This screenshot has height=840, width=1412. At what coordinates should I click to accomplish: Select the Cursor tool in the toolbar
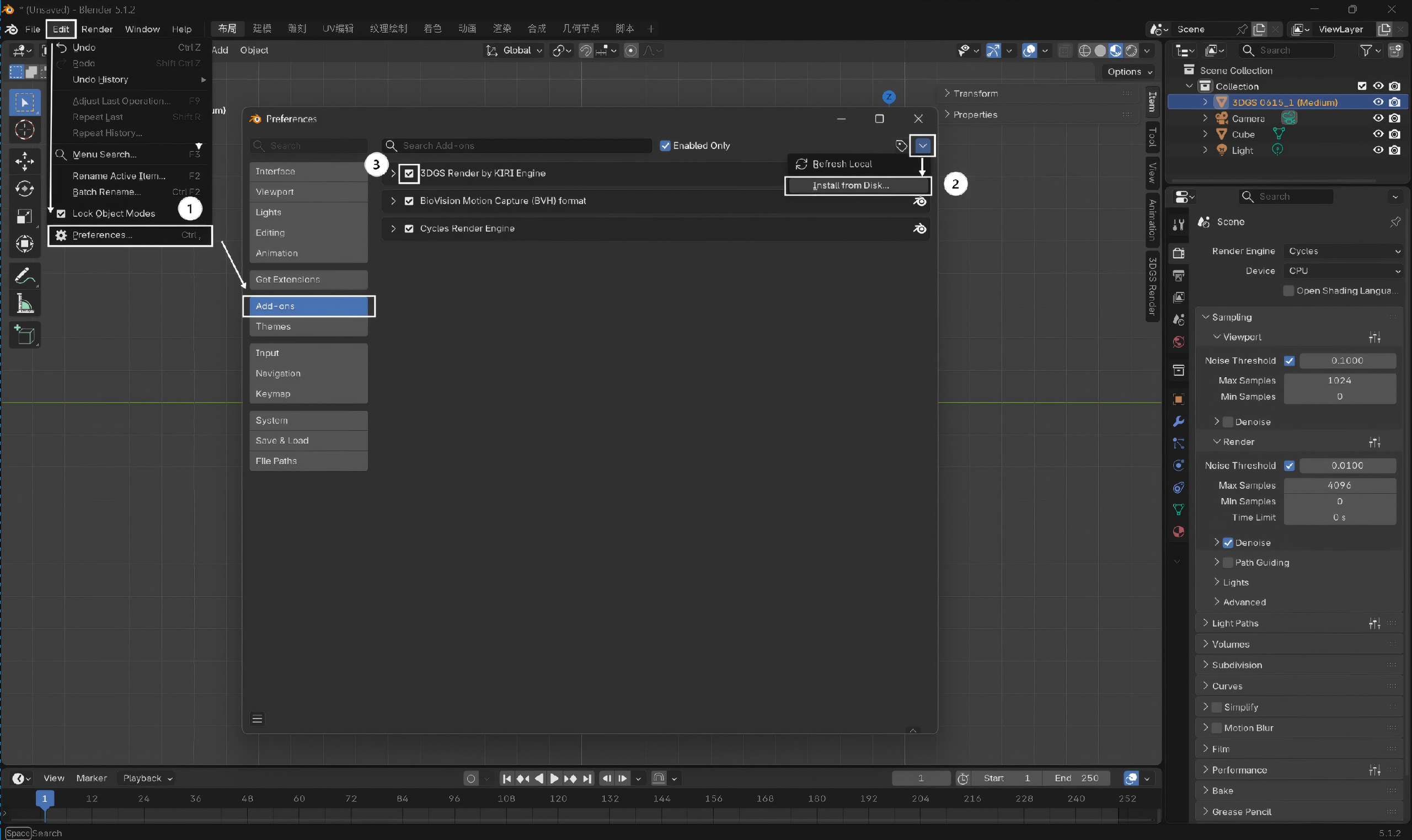(24, 130)
